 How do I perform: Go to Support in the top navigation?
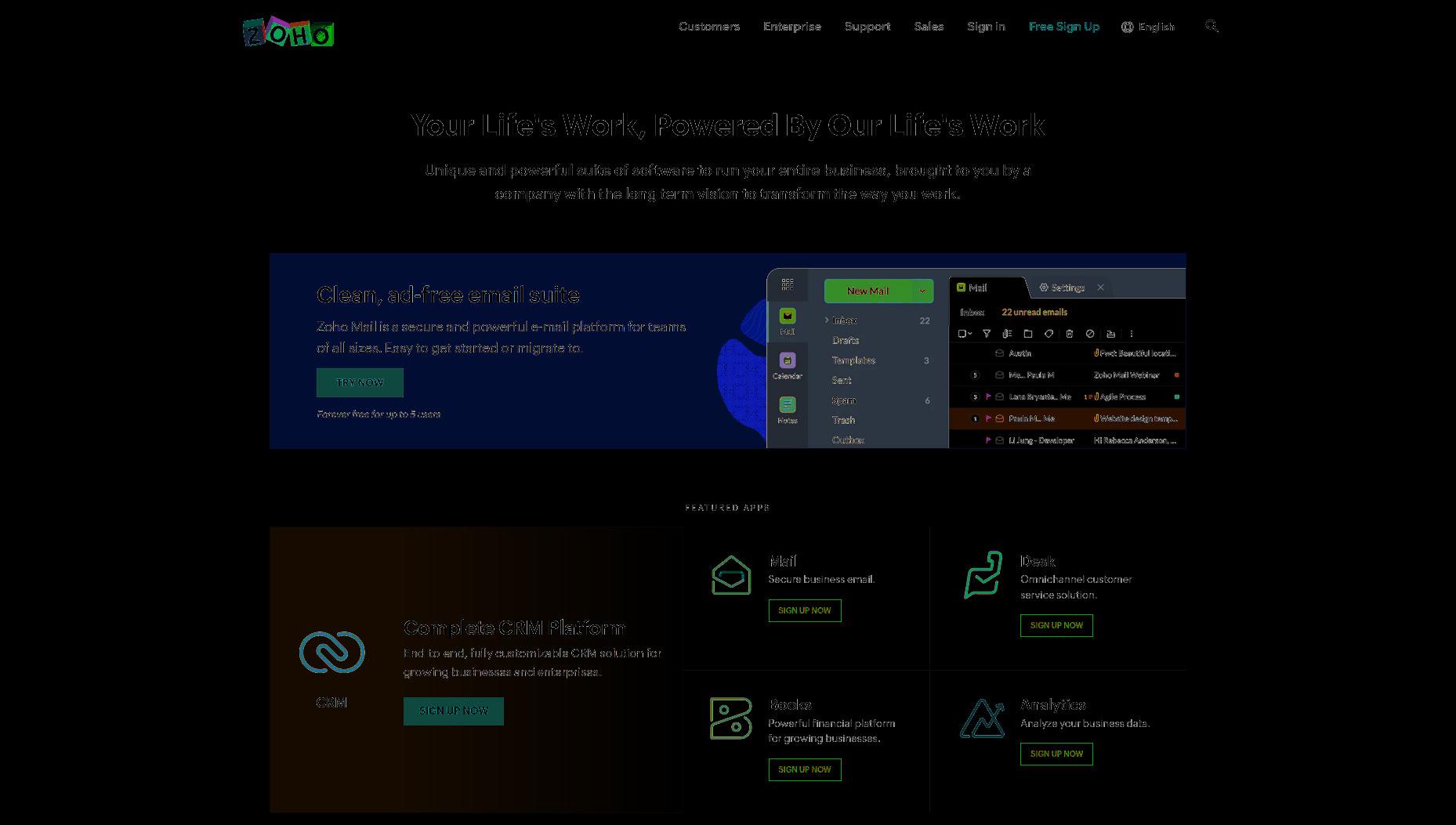tap(867, 27)
